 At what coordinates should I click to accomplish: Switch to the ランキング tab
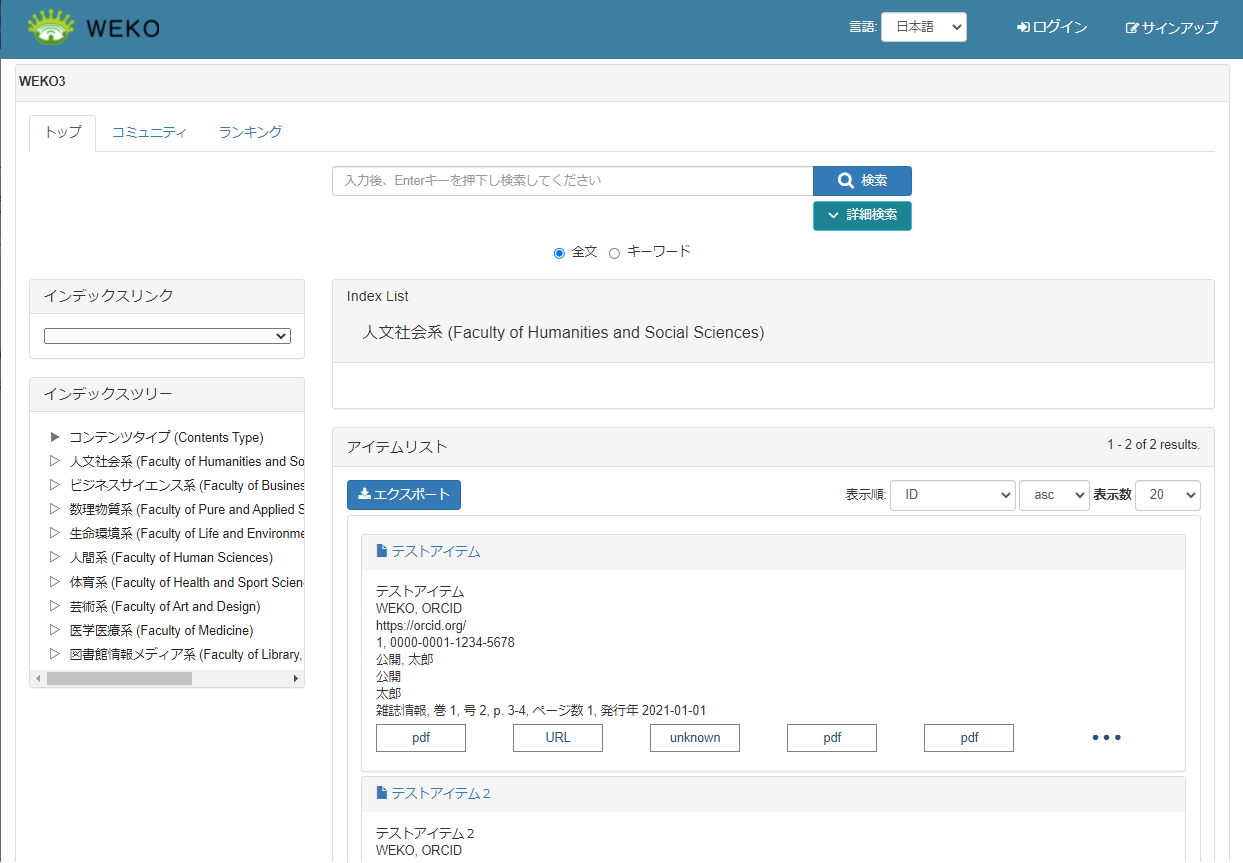[250, 132]
